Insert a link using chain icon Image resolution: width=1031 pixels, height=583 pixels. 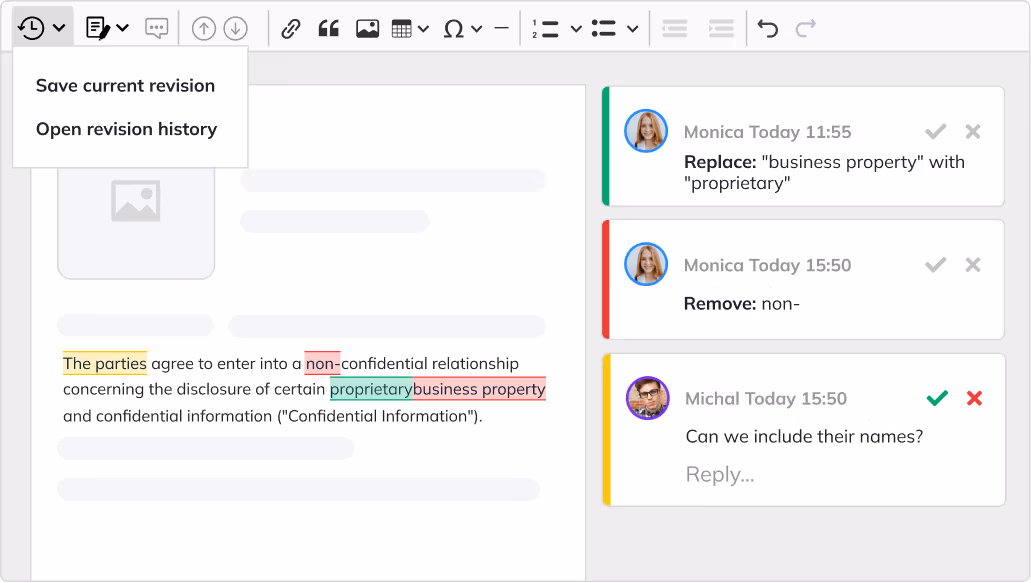(291, 28)
